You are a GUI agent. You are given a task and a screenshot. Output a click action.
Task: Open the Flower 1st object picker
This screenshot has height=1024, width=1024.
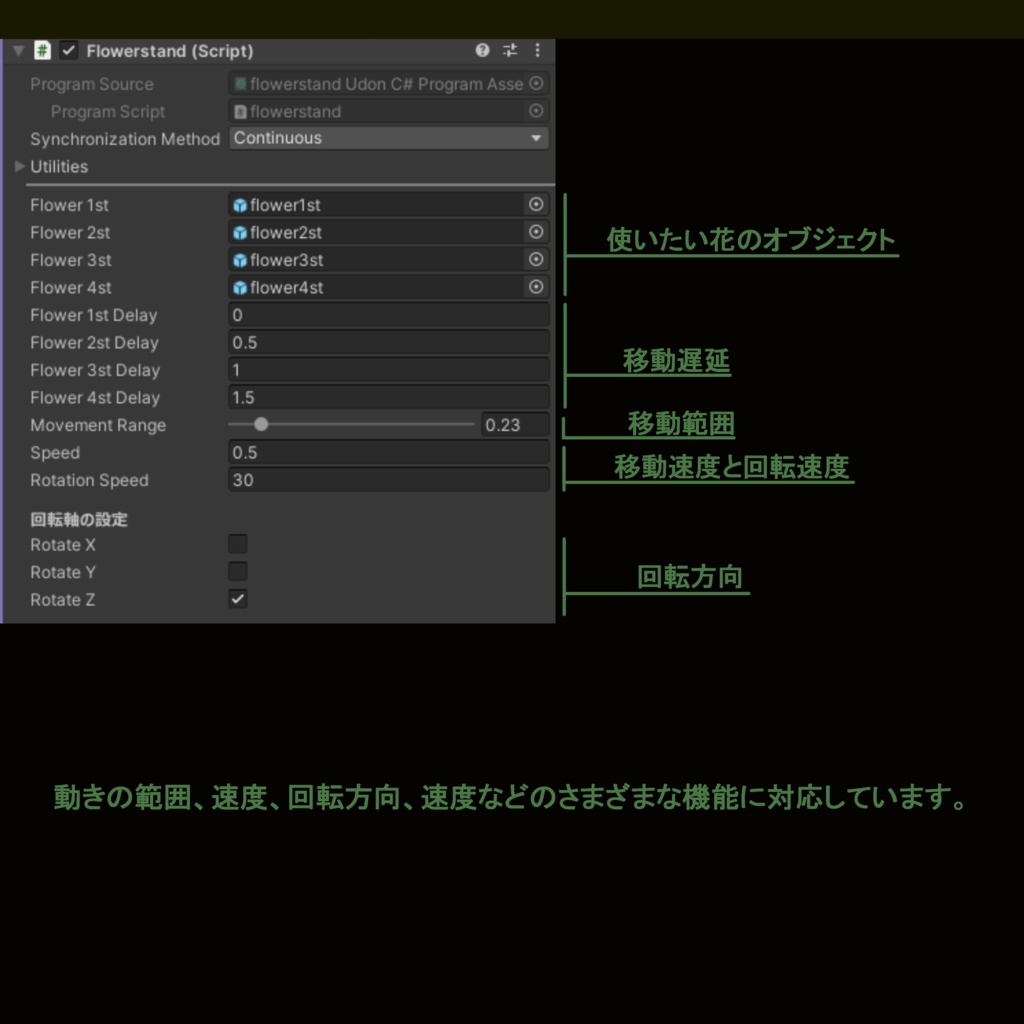536,204
